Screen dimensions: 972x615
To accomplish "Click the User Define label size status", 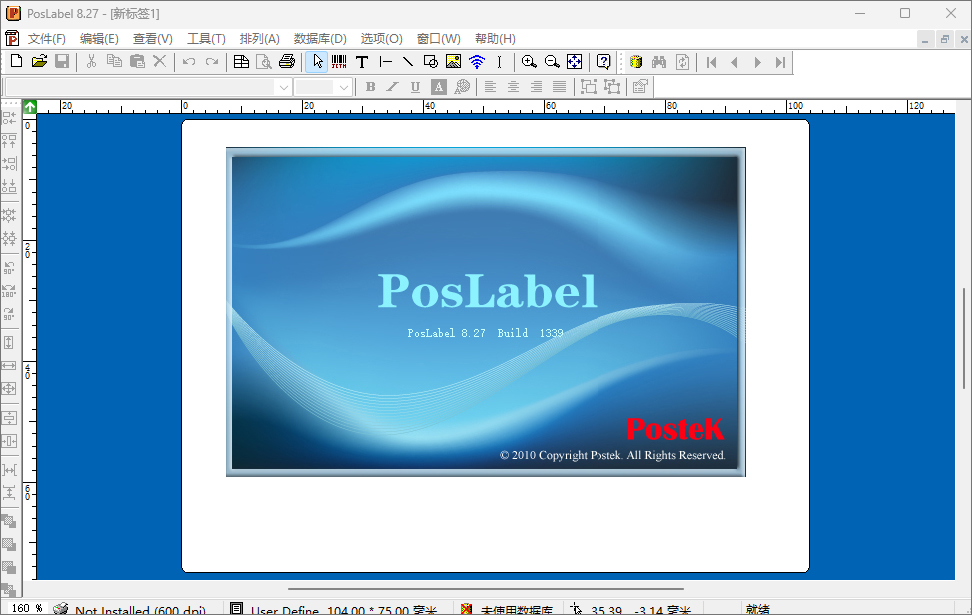I will tap(344, 609).
